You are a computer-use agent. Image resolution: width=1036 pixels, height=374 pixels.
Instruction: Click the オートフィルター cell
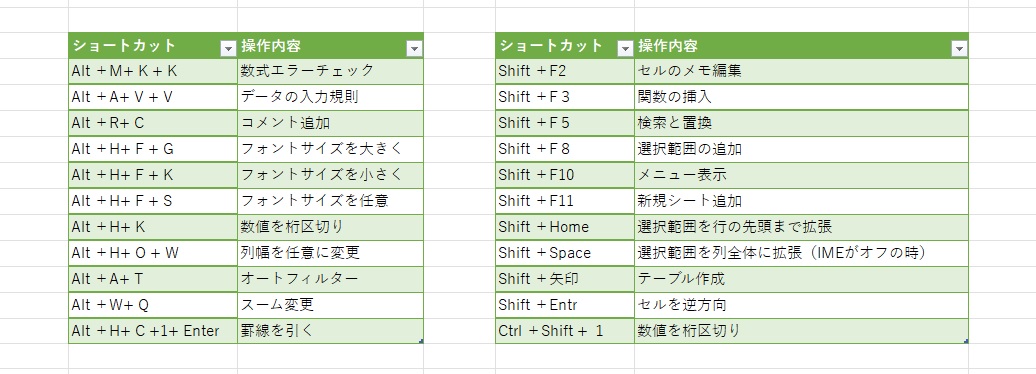coord(330,279)
